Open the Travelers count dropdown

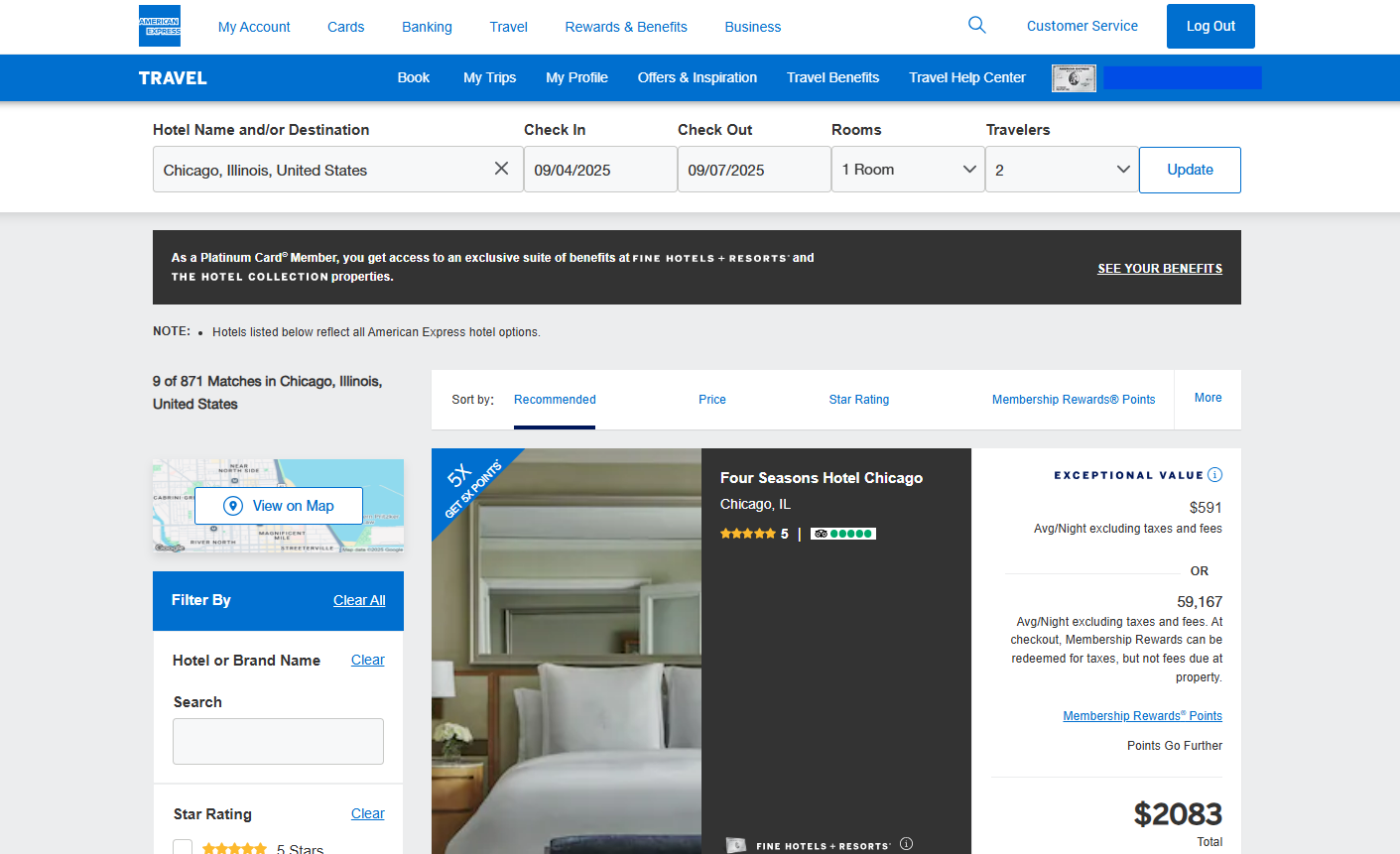1062,170
